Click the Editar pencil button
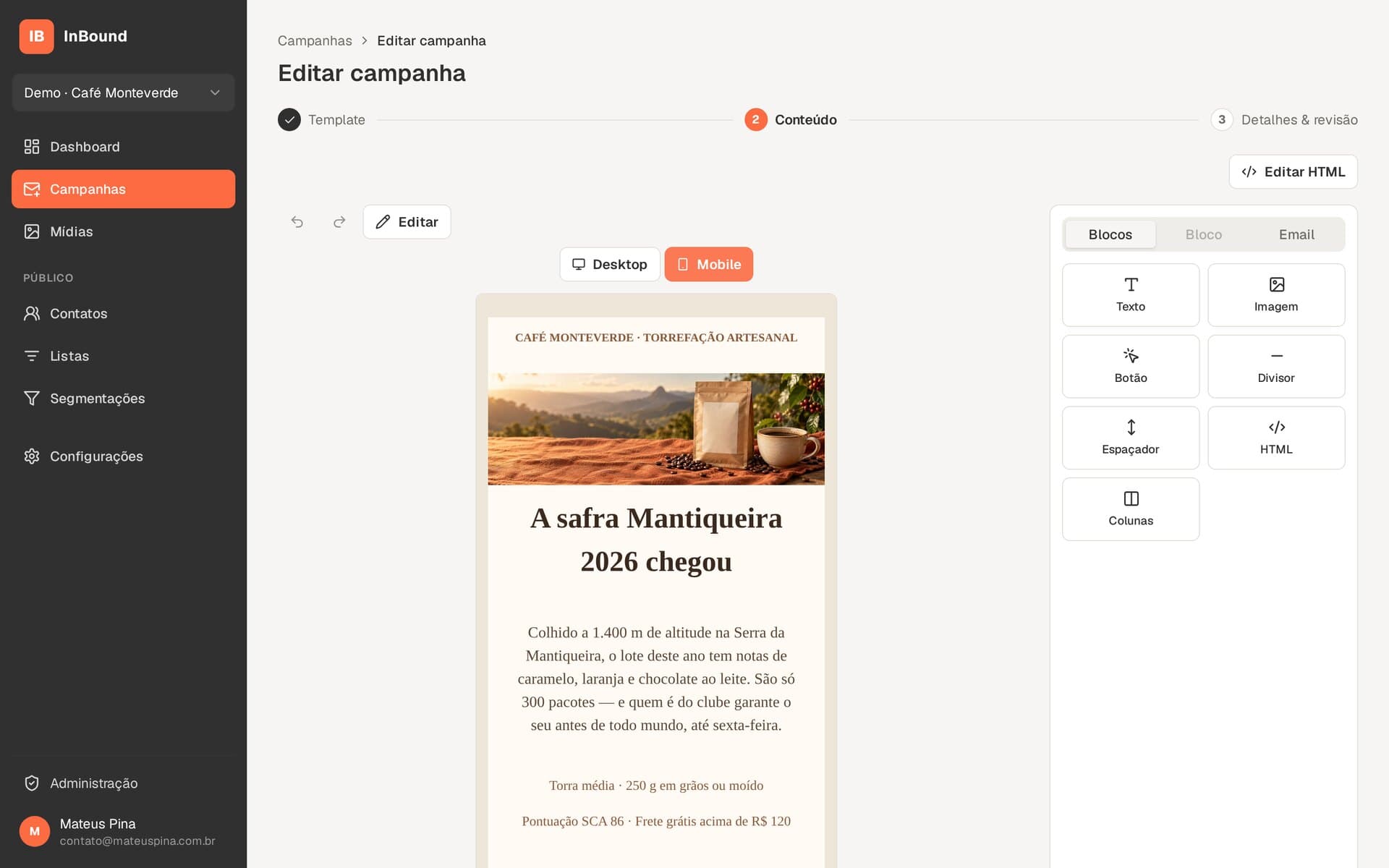The image size is (1389, 868). tap(407, 222)
